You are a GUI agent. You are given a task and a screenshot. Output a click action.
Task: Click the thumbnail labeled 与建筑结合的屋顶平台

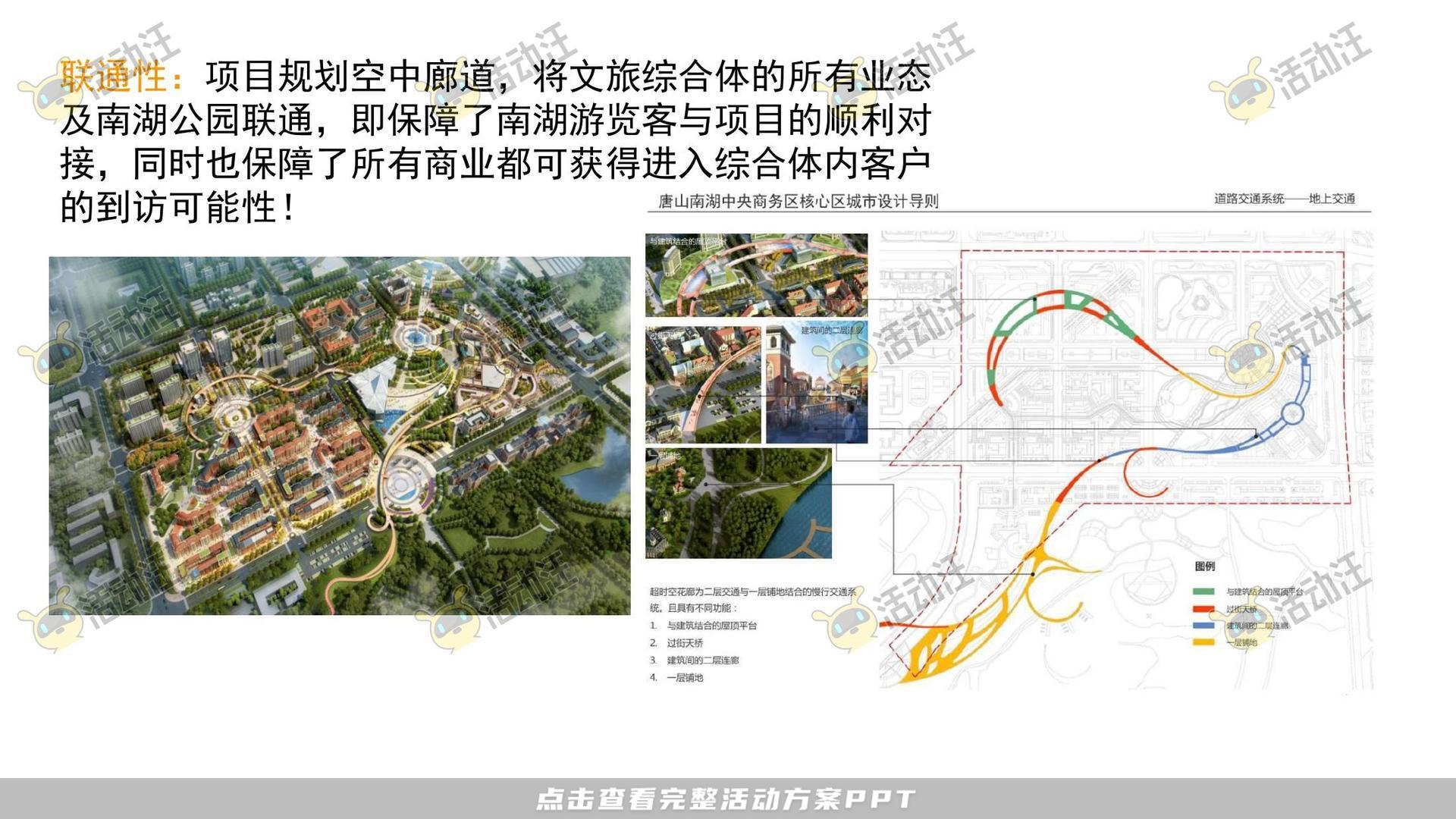756,275
